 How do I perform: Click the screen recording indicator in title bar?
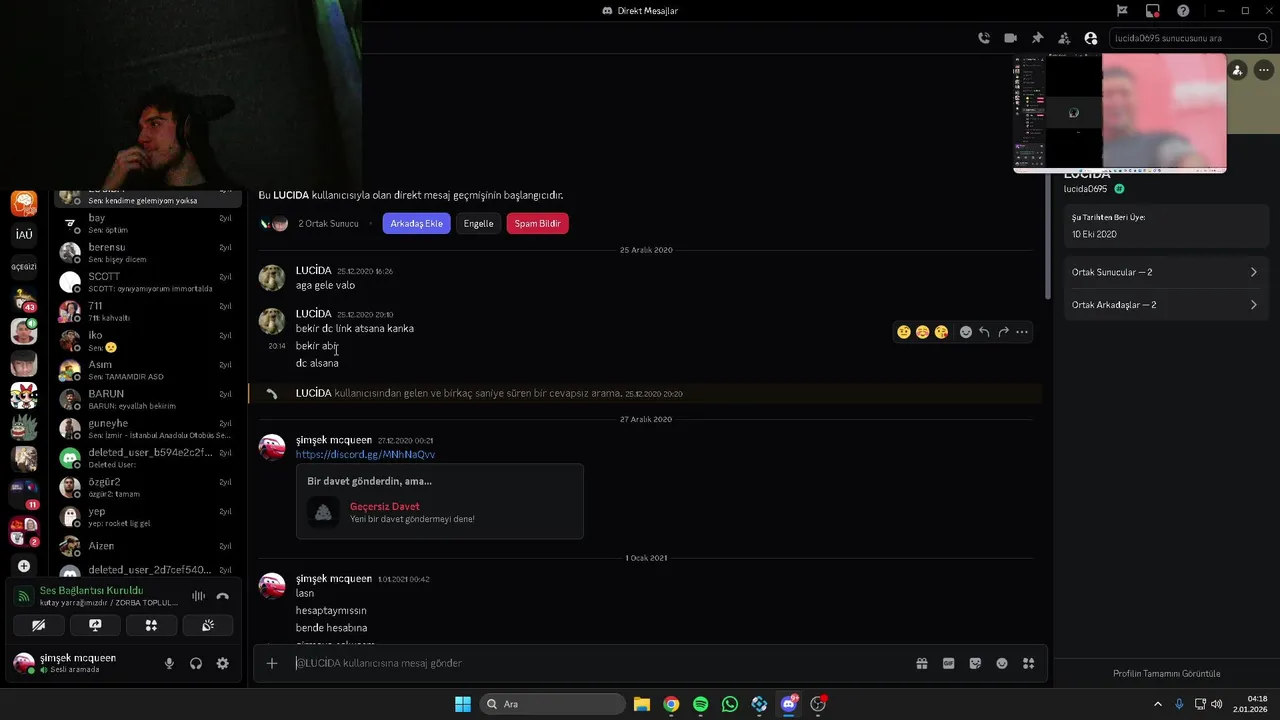[x=1153, y=11]
